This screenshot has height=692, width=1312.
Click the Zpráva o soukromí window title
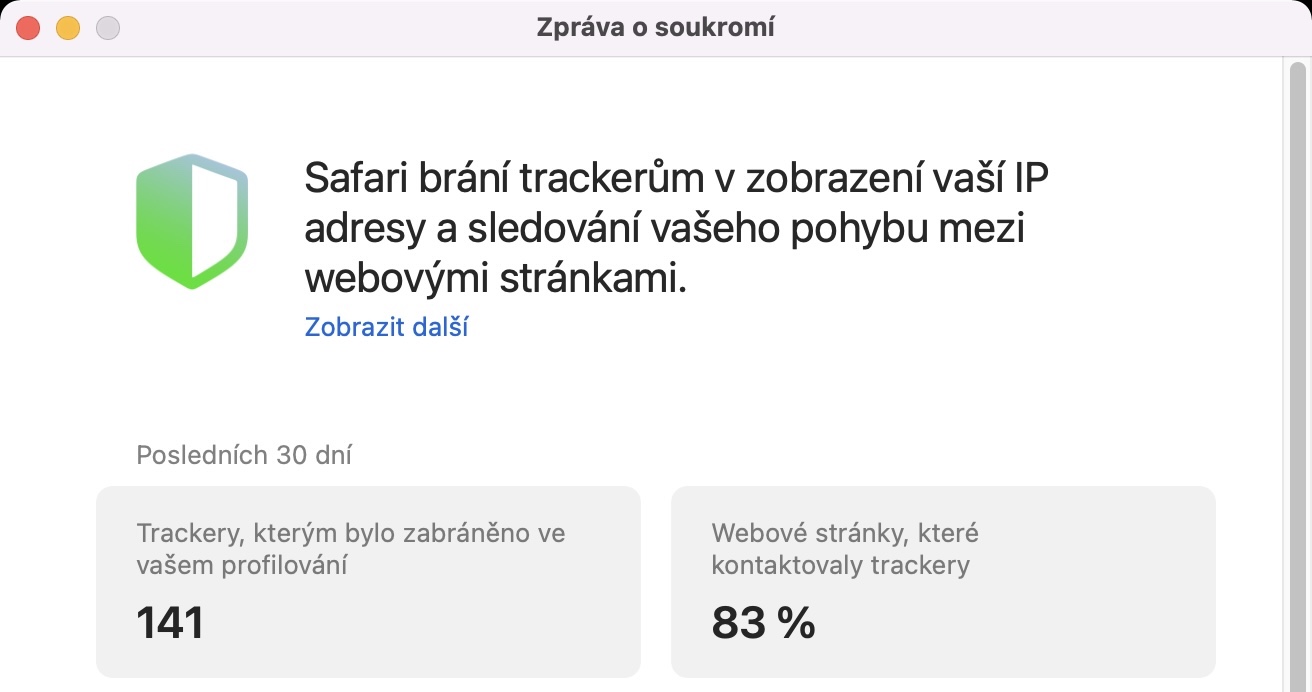(655, 28)
